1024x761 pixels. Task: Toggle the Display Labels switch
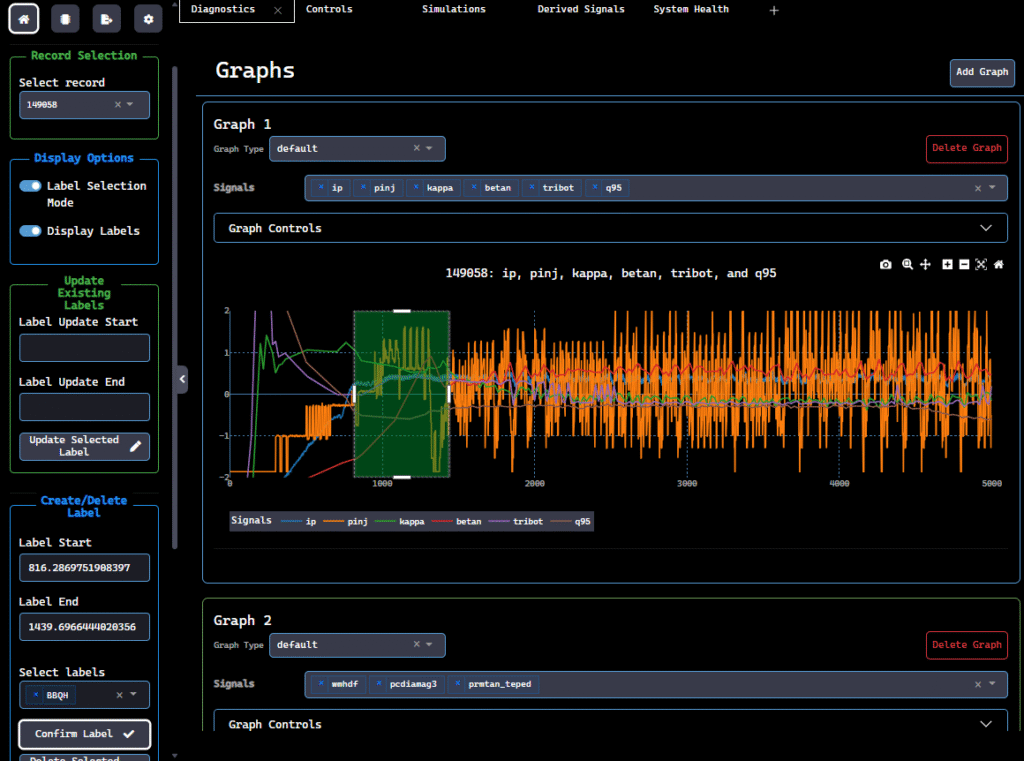31,231
